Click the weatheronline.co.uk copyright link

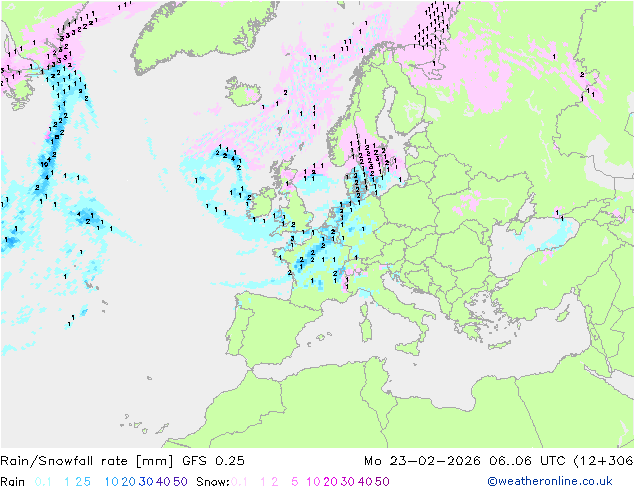tap(550, 481)
